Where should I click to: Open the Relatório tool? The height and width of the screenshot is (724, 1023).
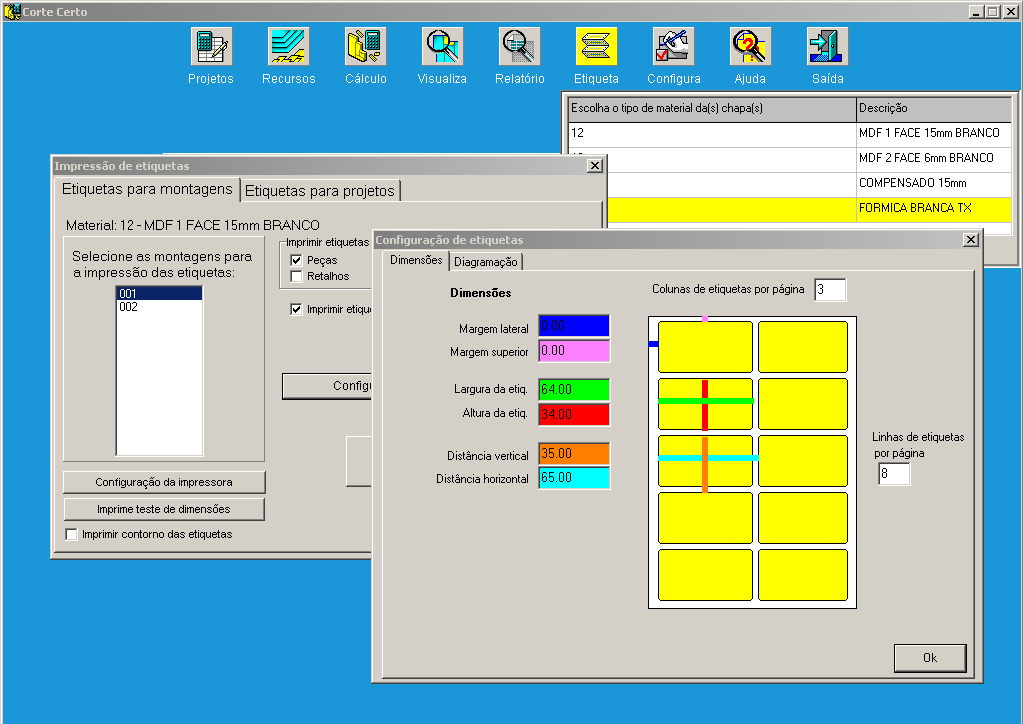click(x=519, y=44)
